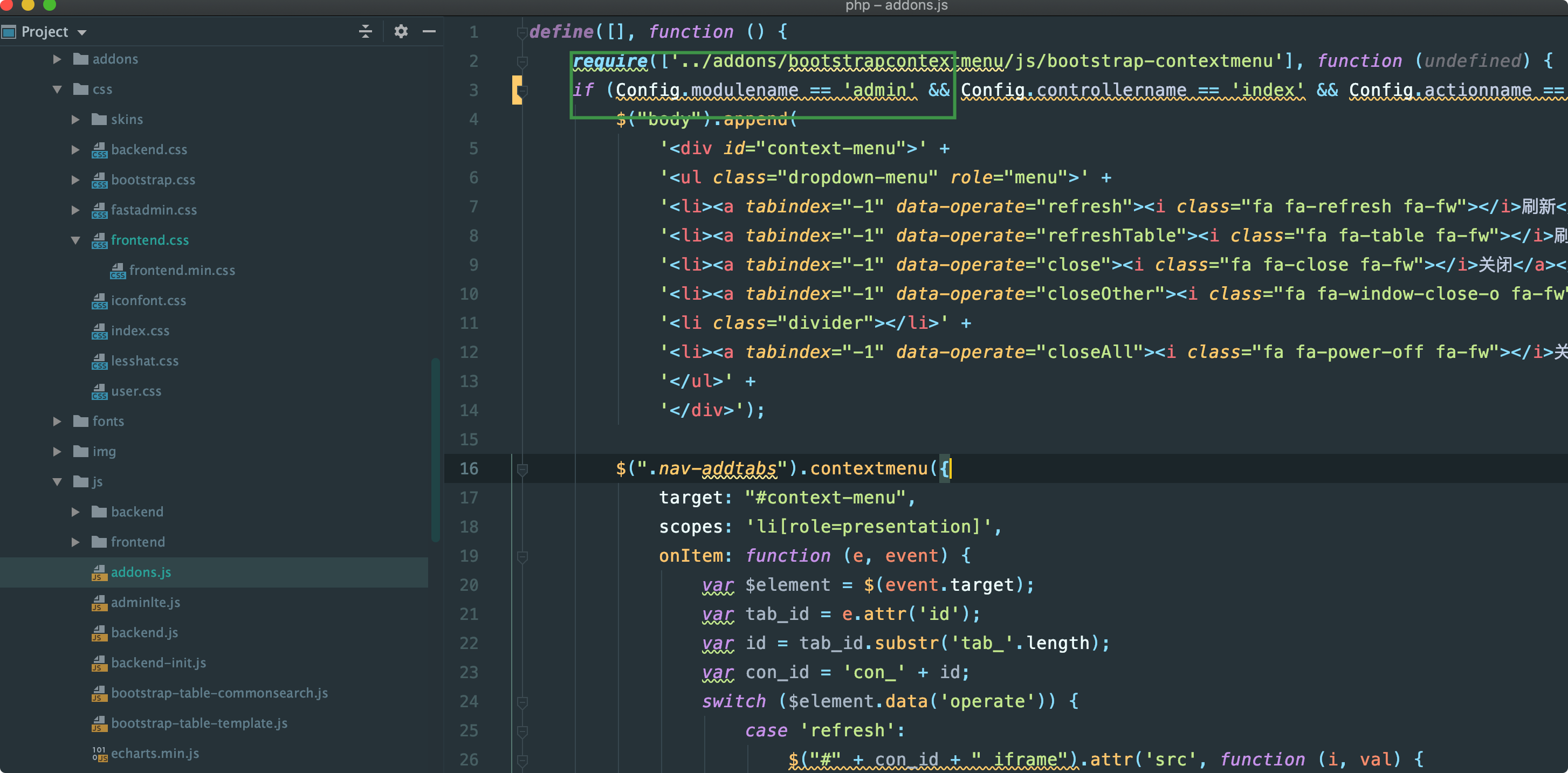Open adminlte.js in the project tree
The height and width of the screenshot is (773, 1568).
[x=146, y=603]
